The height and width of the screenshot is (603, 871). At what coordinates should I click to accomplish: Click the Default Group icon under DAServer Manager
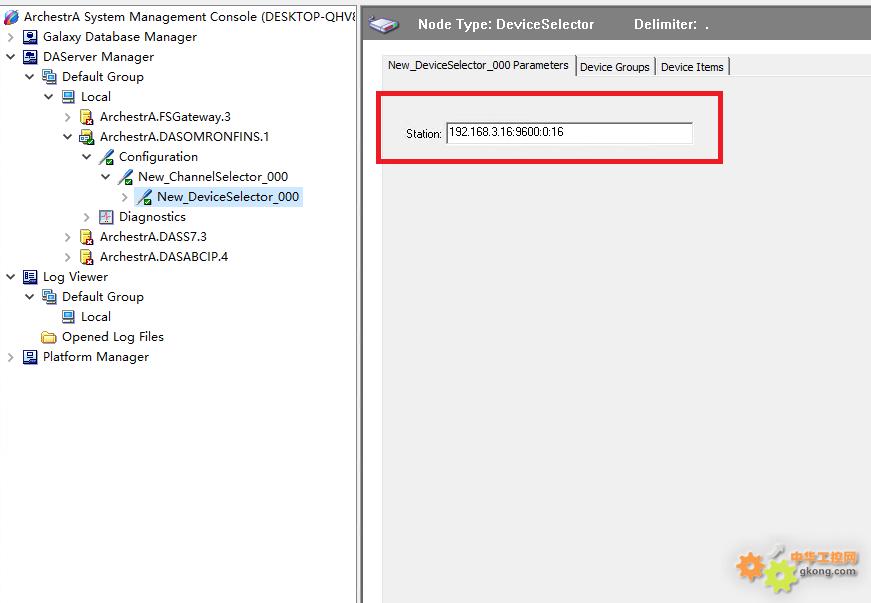pyautogui.click(x=49, y=77)
